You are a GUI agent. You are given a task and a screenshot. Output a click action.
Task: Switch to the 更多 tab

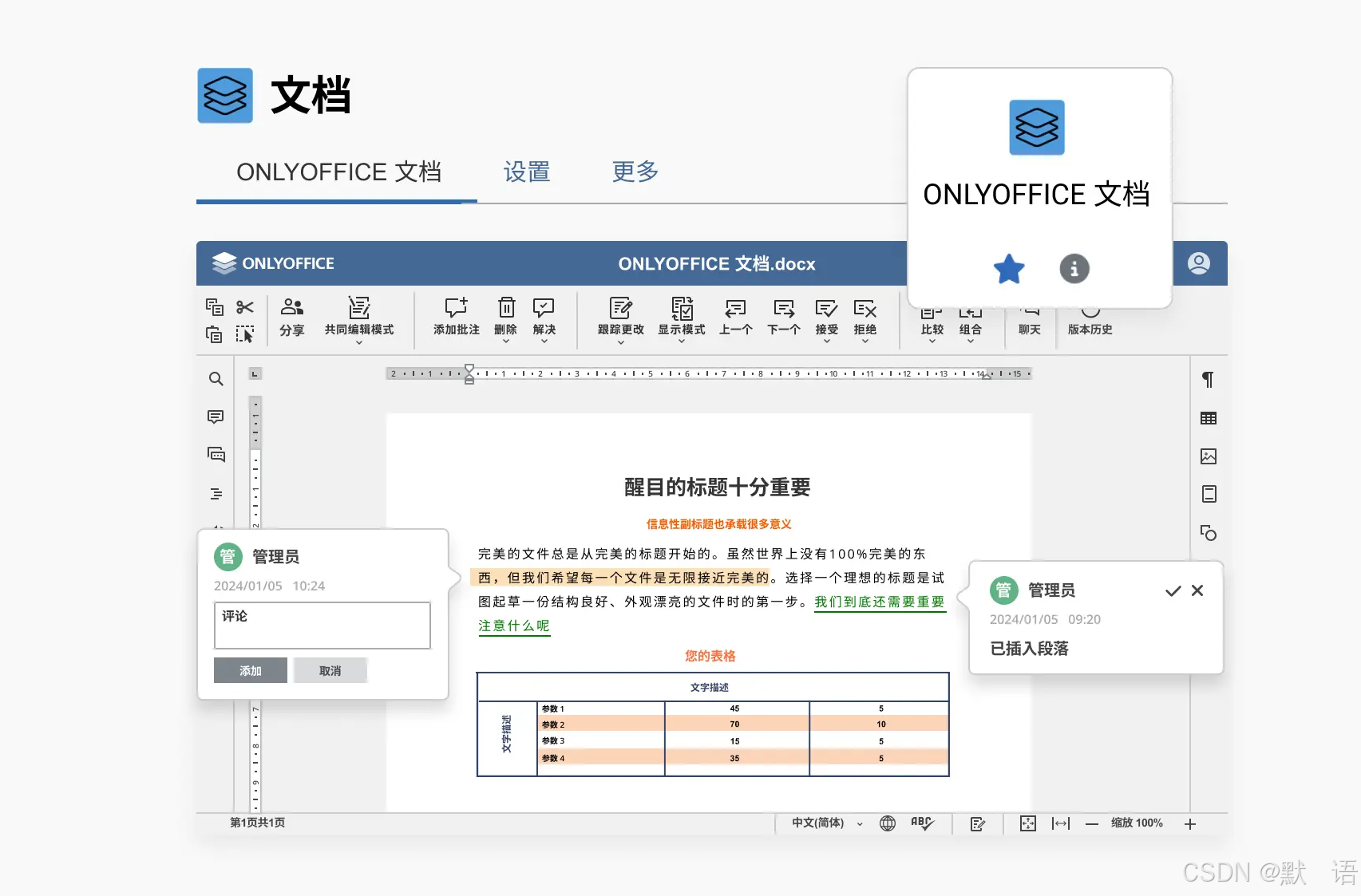point(635,172)
